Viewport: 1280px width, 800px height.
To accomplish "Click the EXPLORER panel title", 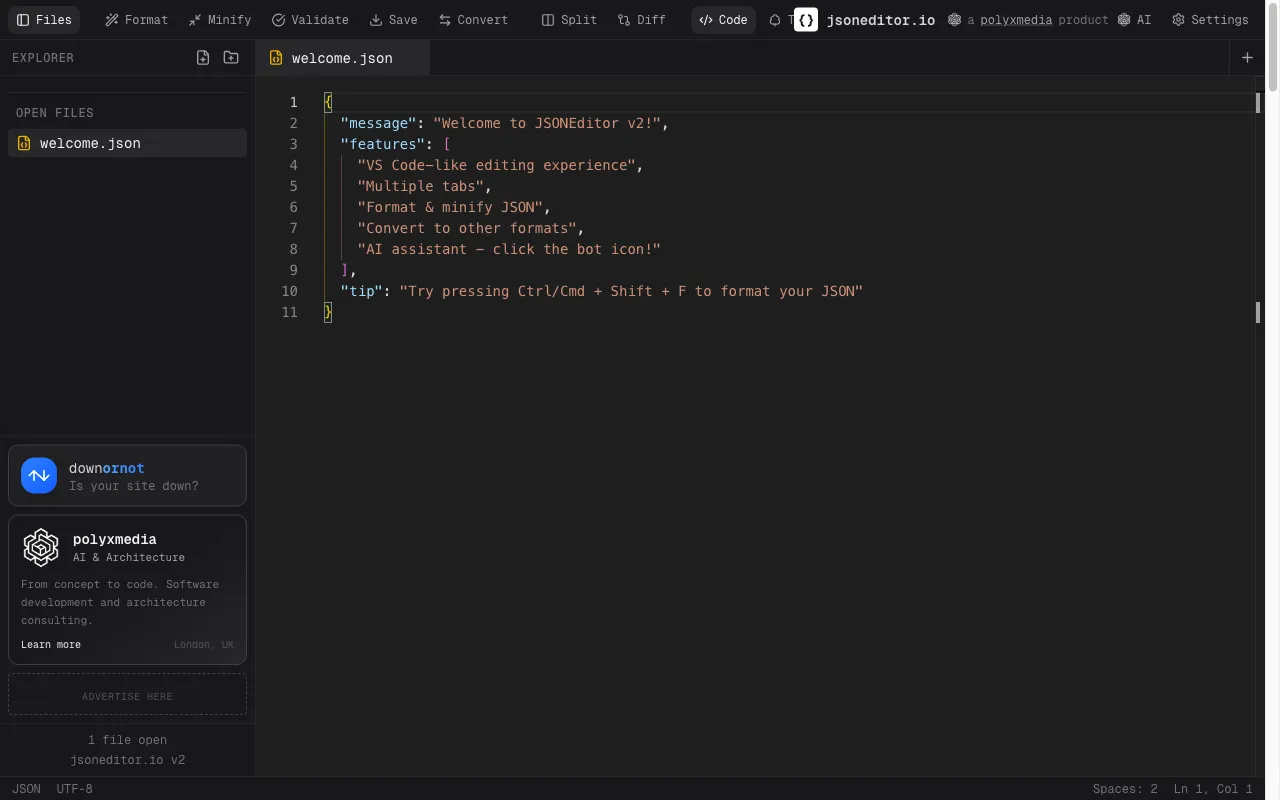I will pyautogui.click(x=43, y=58).
